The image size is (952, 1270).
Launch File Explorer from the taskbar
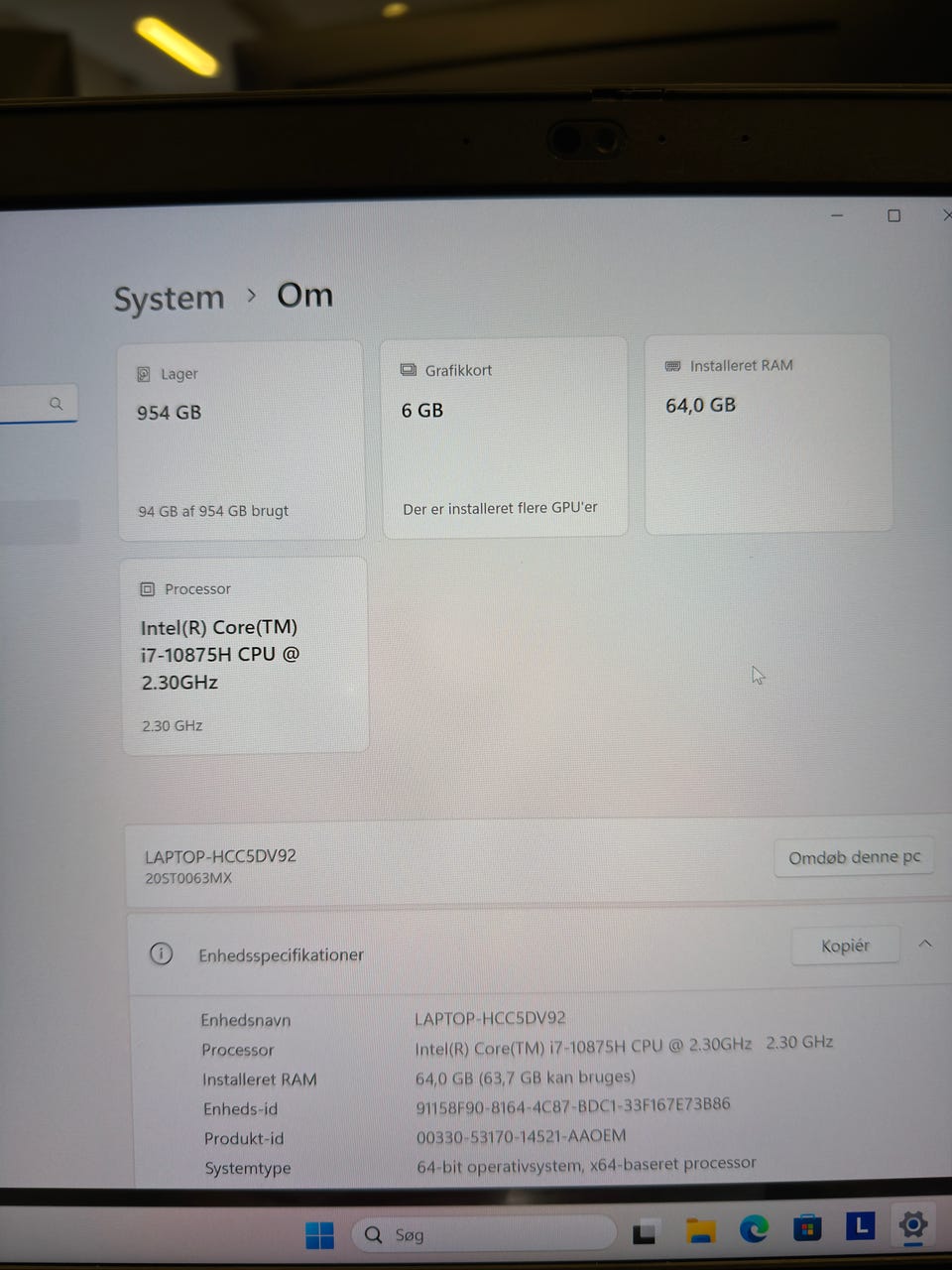(x=700, y=1231)
